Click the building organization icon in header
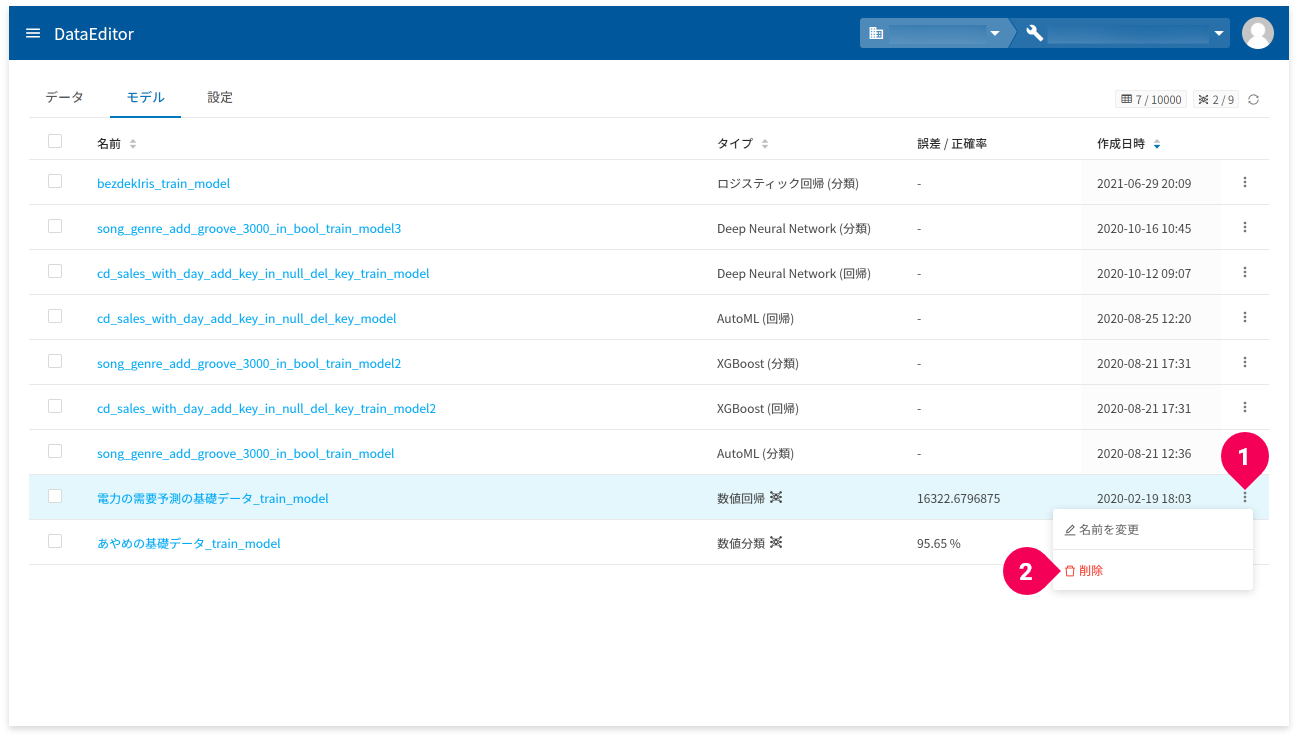1298x738 pixels. click(x=876, y=33)
